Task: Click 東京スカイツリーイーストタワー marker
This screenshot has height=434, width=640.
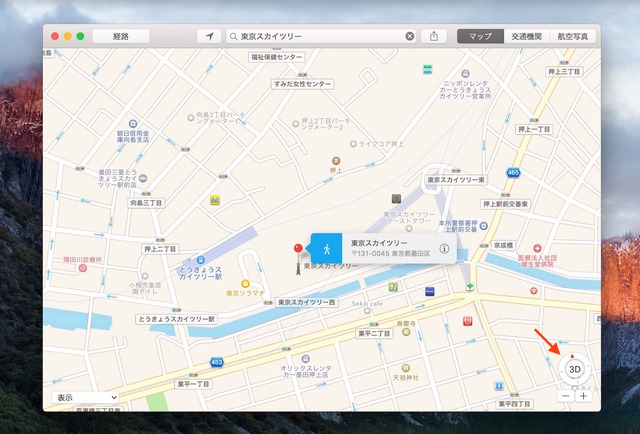Action: pyautogui.click(x=409, y=228)
